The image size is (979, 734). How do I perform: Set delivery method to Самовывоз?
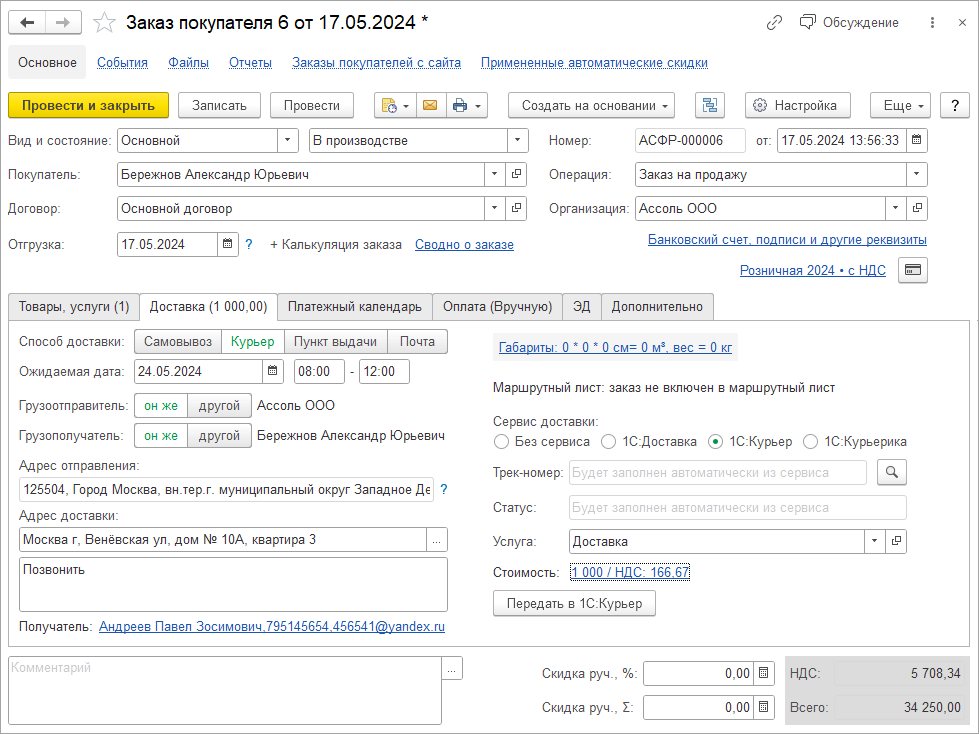tap(177, 341)
